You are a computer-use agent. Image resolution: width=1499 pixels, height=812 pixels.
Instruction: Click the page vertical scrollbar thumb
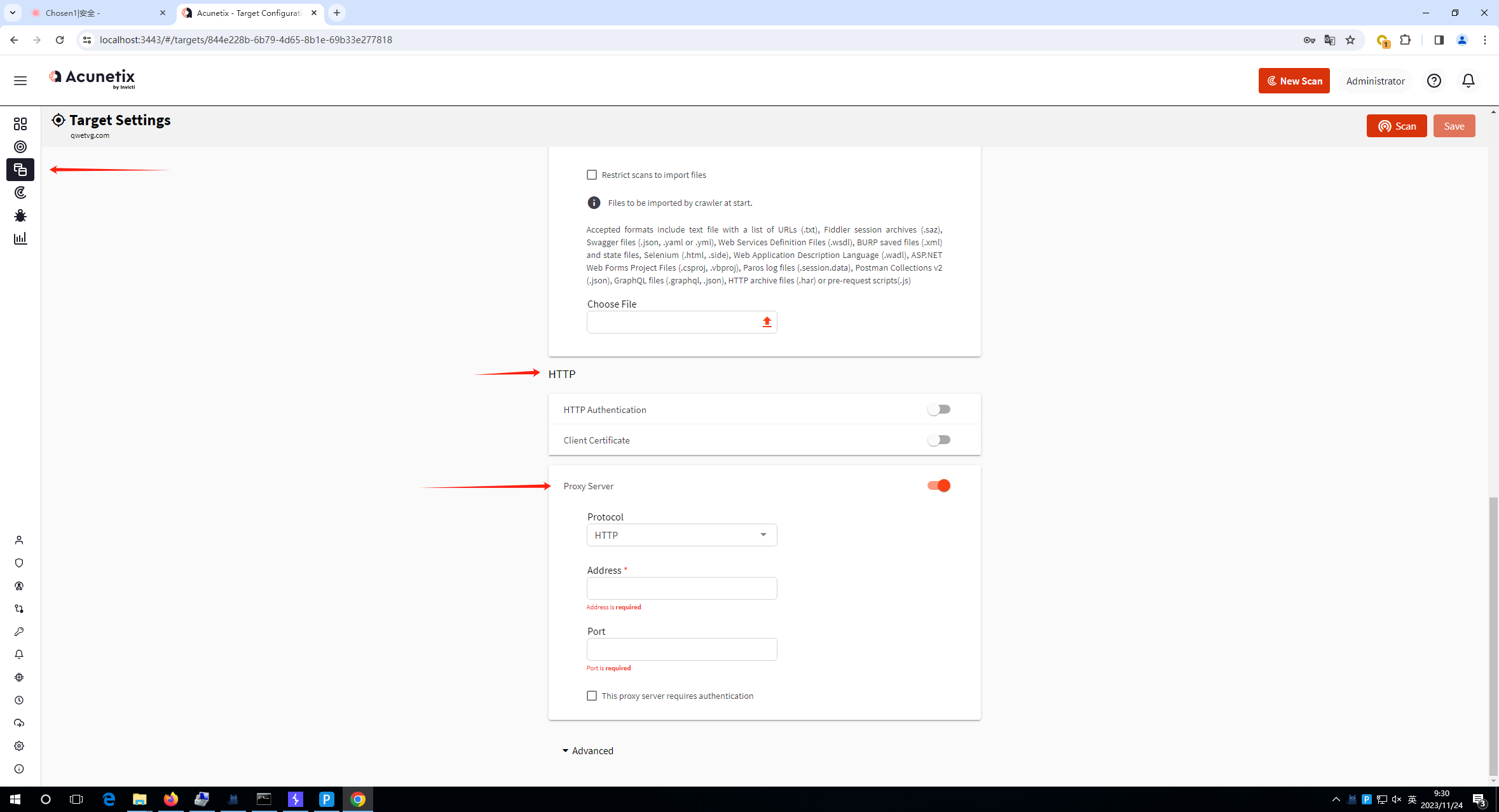[x=1493, y=637]
